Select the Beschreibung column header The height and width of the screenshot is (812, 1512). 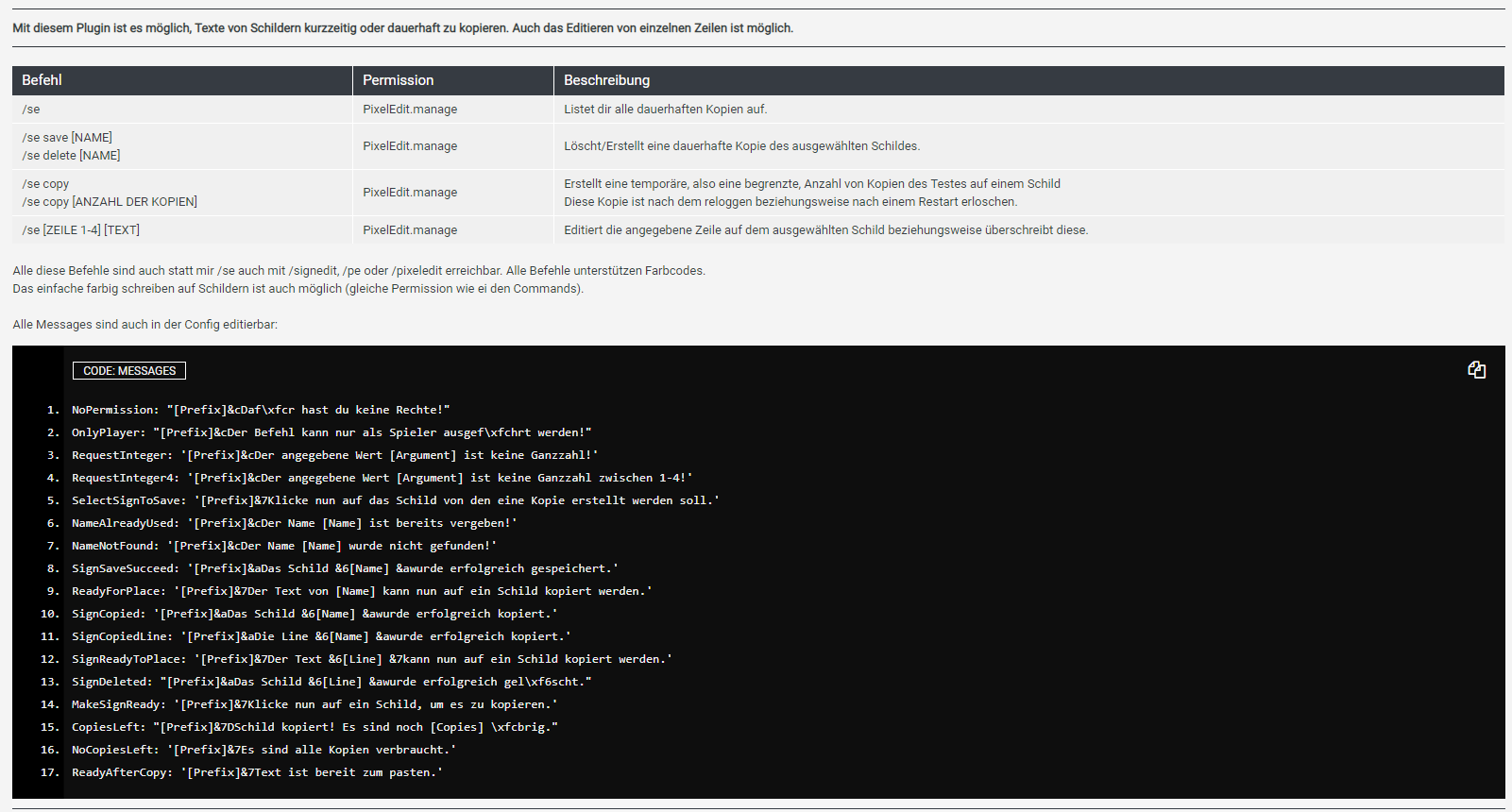pyautogui.click(x=1029, y=80)
